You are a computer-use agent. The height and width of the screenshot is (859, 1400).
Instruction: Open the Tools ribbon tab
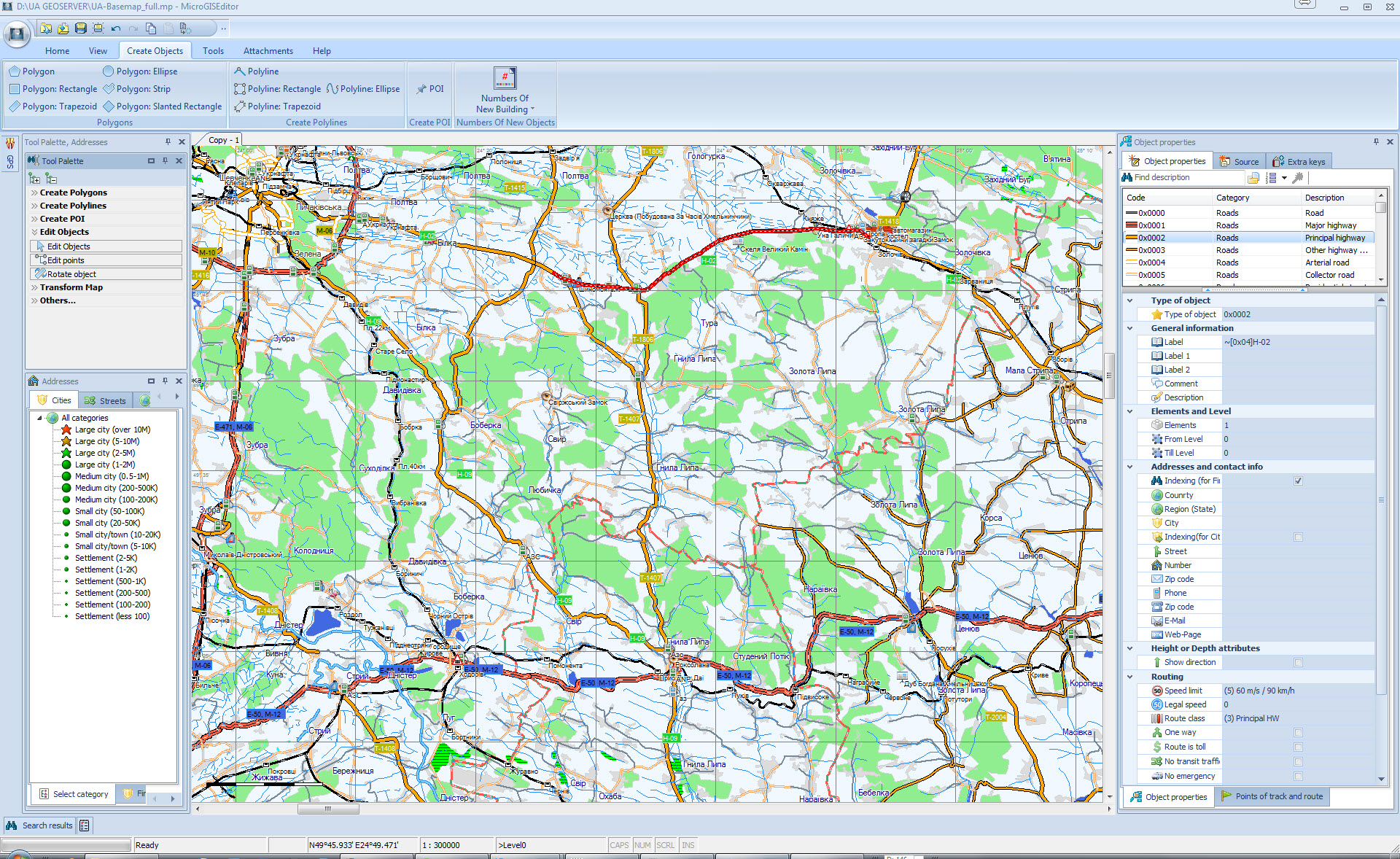(213, 51)
